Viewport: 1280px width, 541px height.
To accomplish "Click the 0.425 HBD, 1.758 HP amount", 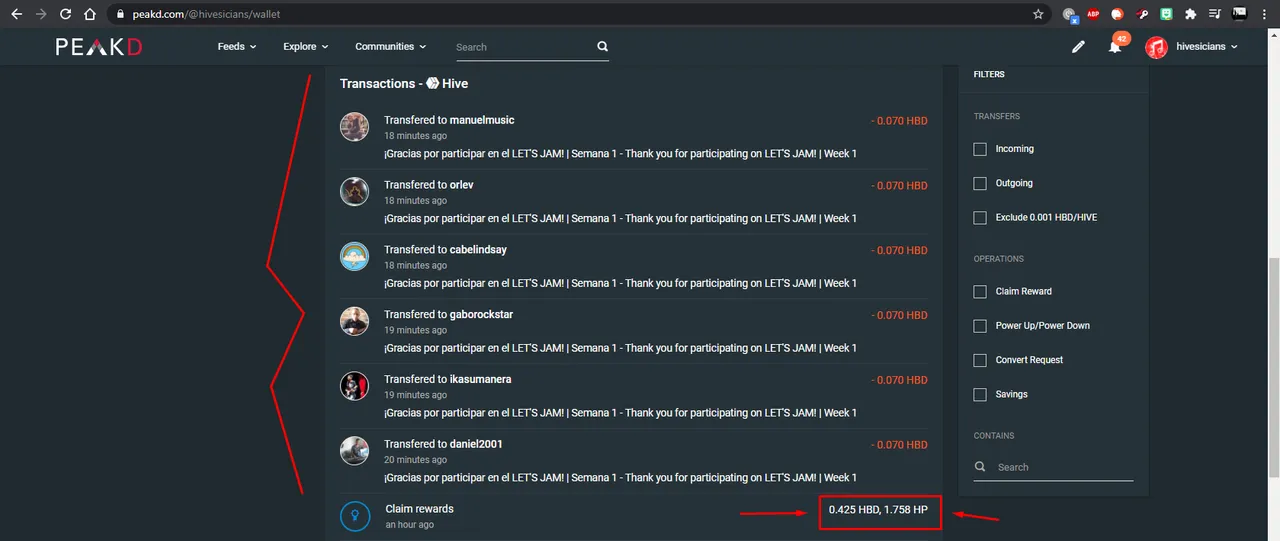I will click(x=878, y=510).
